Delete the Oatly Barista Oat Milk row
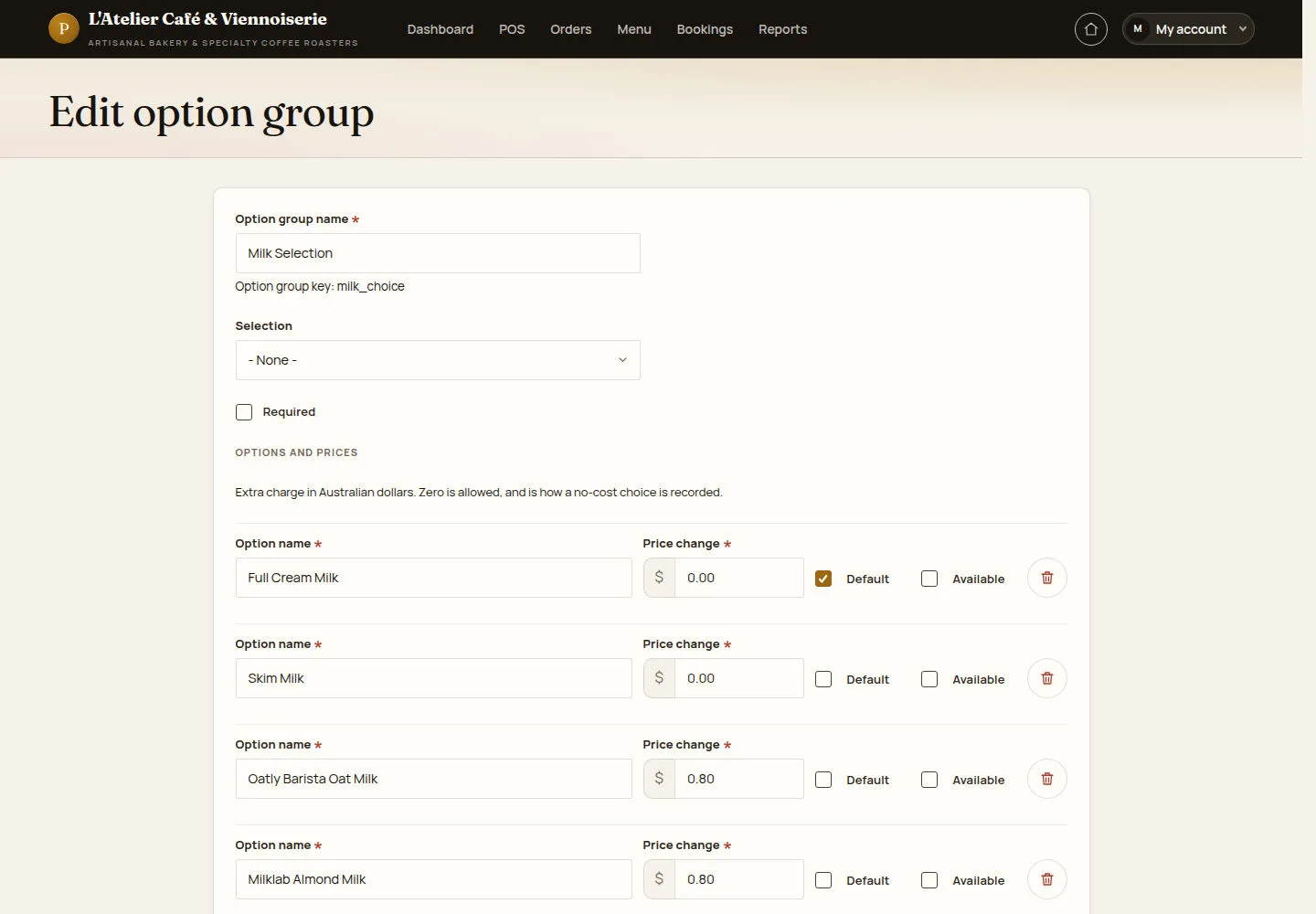Image resolution: width=1316 pixels, height=914 pixels. (1047, 779)
